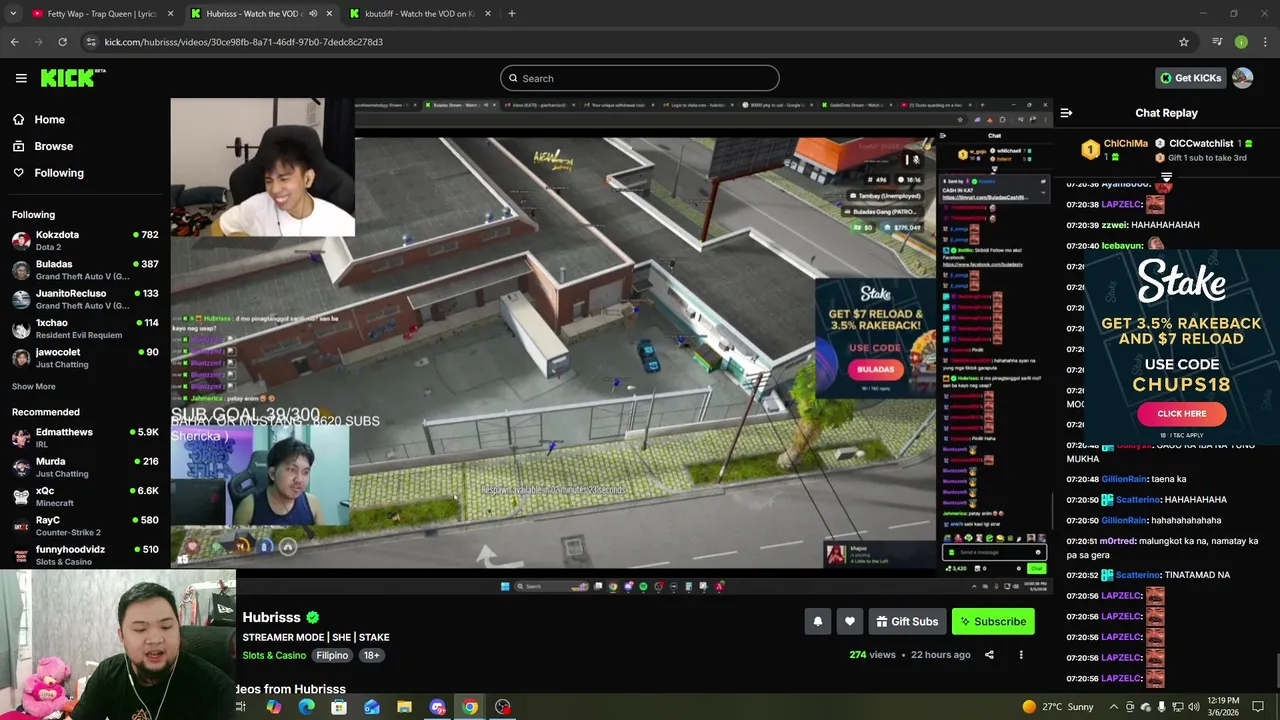Open JuanitoRecluso channel

click(x=85, y=299)
